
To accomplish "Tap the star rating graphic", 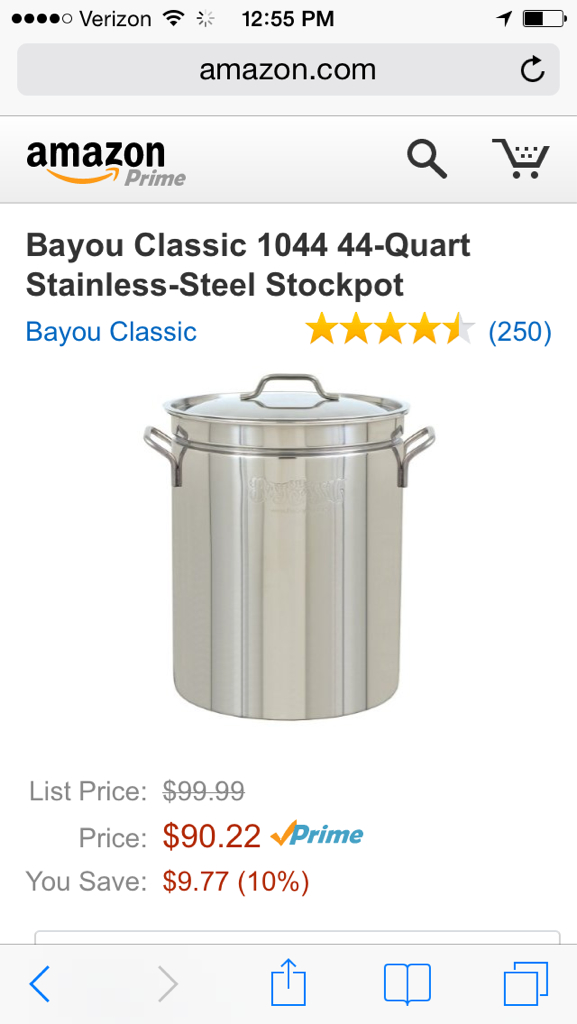I will 390,328.
